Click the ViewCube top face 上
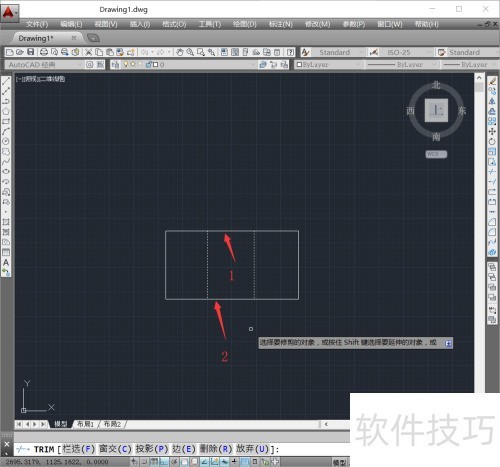This screenshot has height=467, width=500. pos(436,110)
